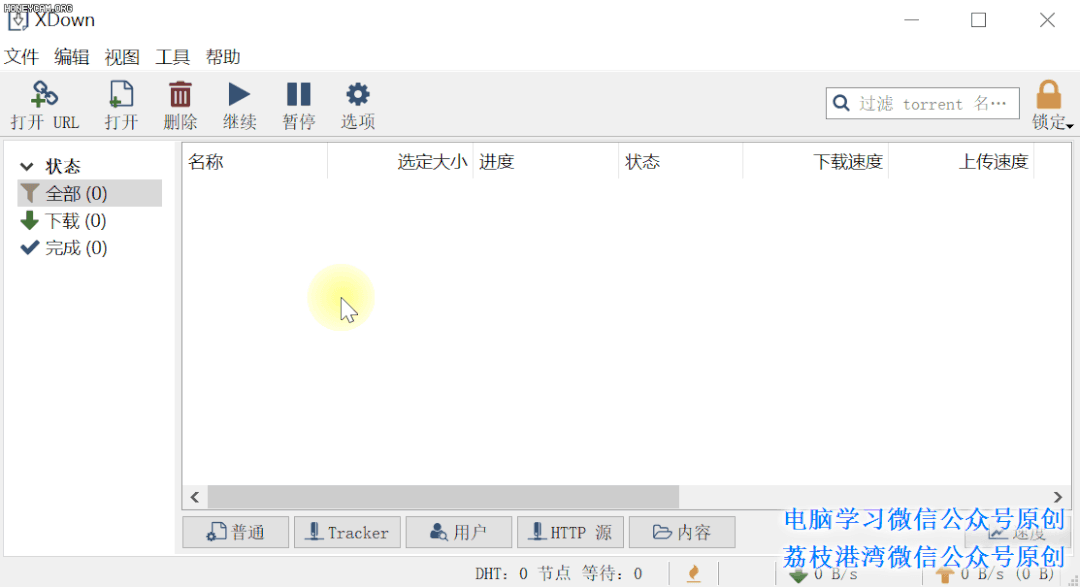
Task: Select the 下载 (0) filter
Action: [x=90, y=221]
